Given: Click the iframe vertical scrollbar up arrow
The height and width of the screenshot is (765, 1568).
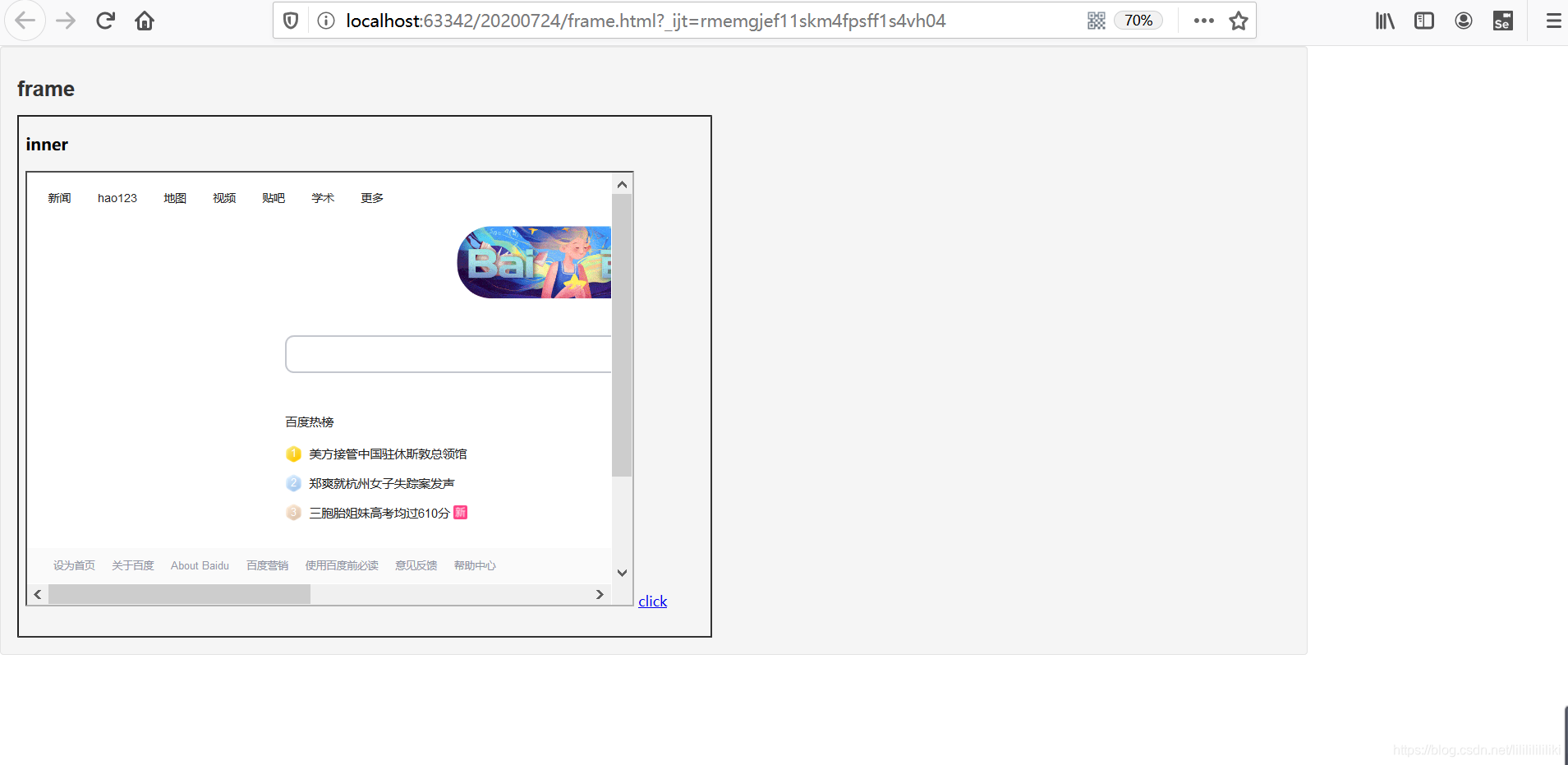Looking at the screenshot, I should (622, 184).
